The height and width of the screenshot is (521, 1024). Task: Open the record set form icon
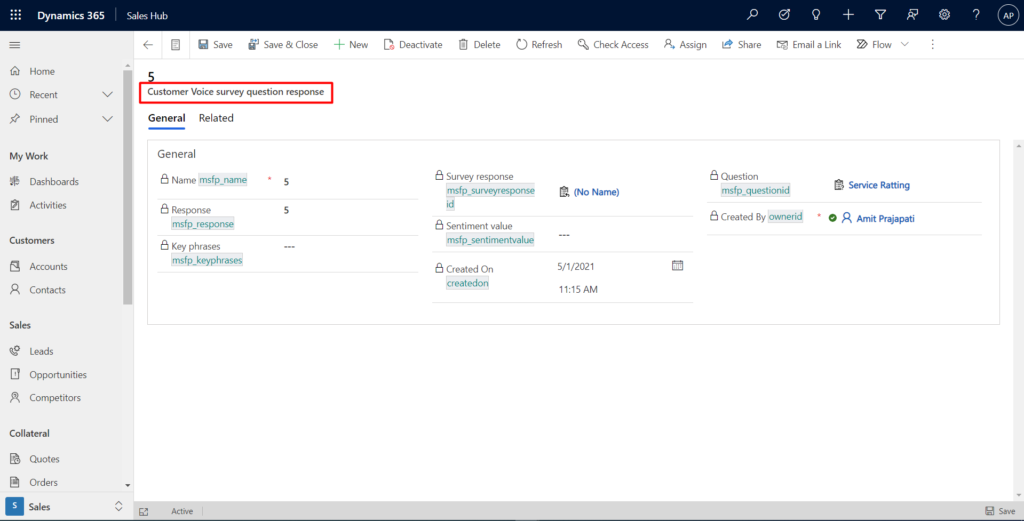coord(175,44)
